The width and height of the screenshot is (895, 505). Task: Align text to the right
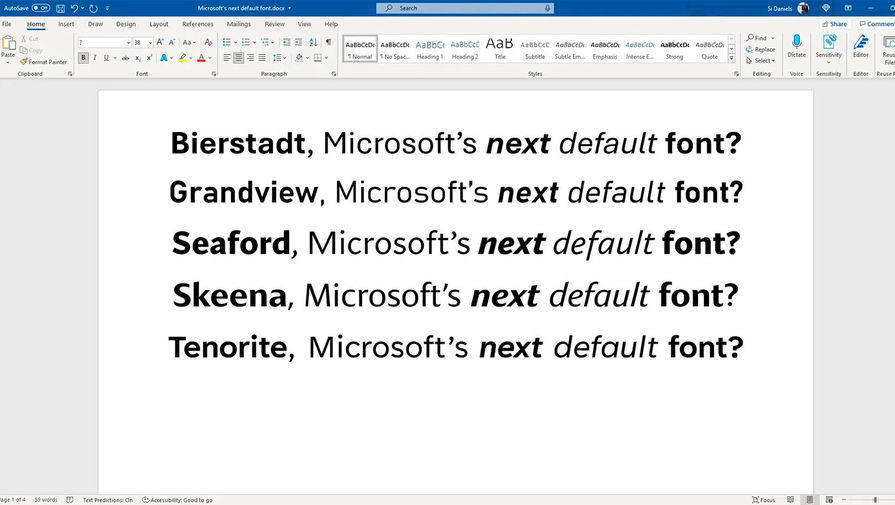point(250,58)
